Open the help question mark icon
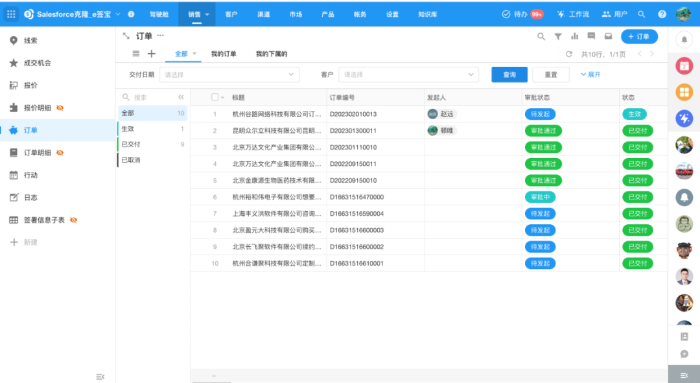700x383 pixels. [662, 14]
